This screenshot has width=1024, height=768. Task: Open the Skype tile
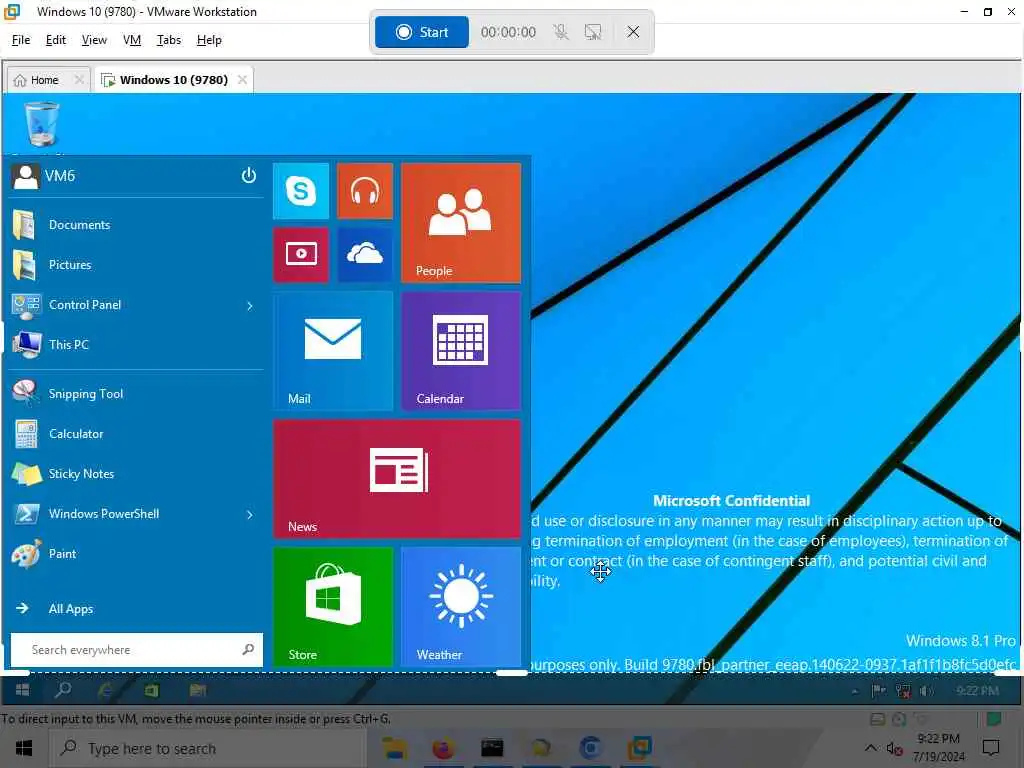[301, 191]
